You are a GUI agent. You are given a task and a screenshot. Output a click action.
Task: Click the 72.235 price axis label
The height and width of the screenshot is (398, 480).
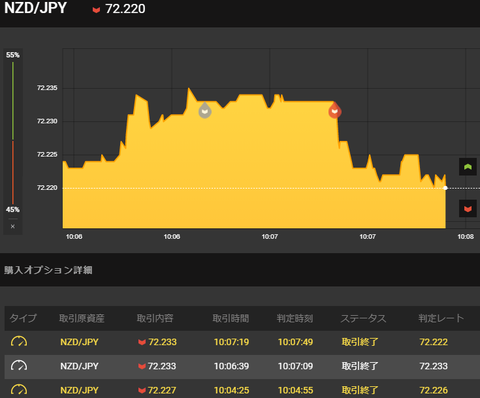47,88
